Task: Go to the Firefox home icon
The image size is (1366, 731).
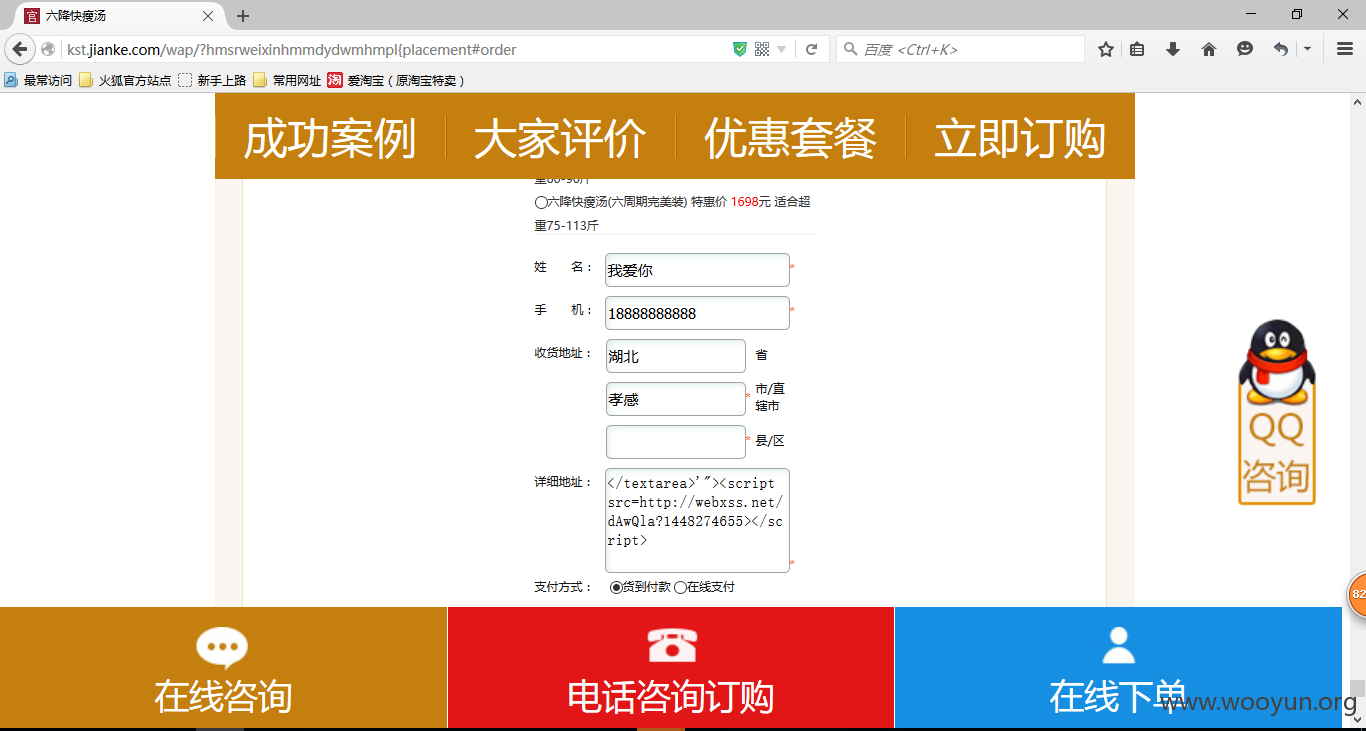Action: 1209,49
